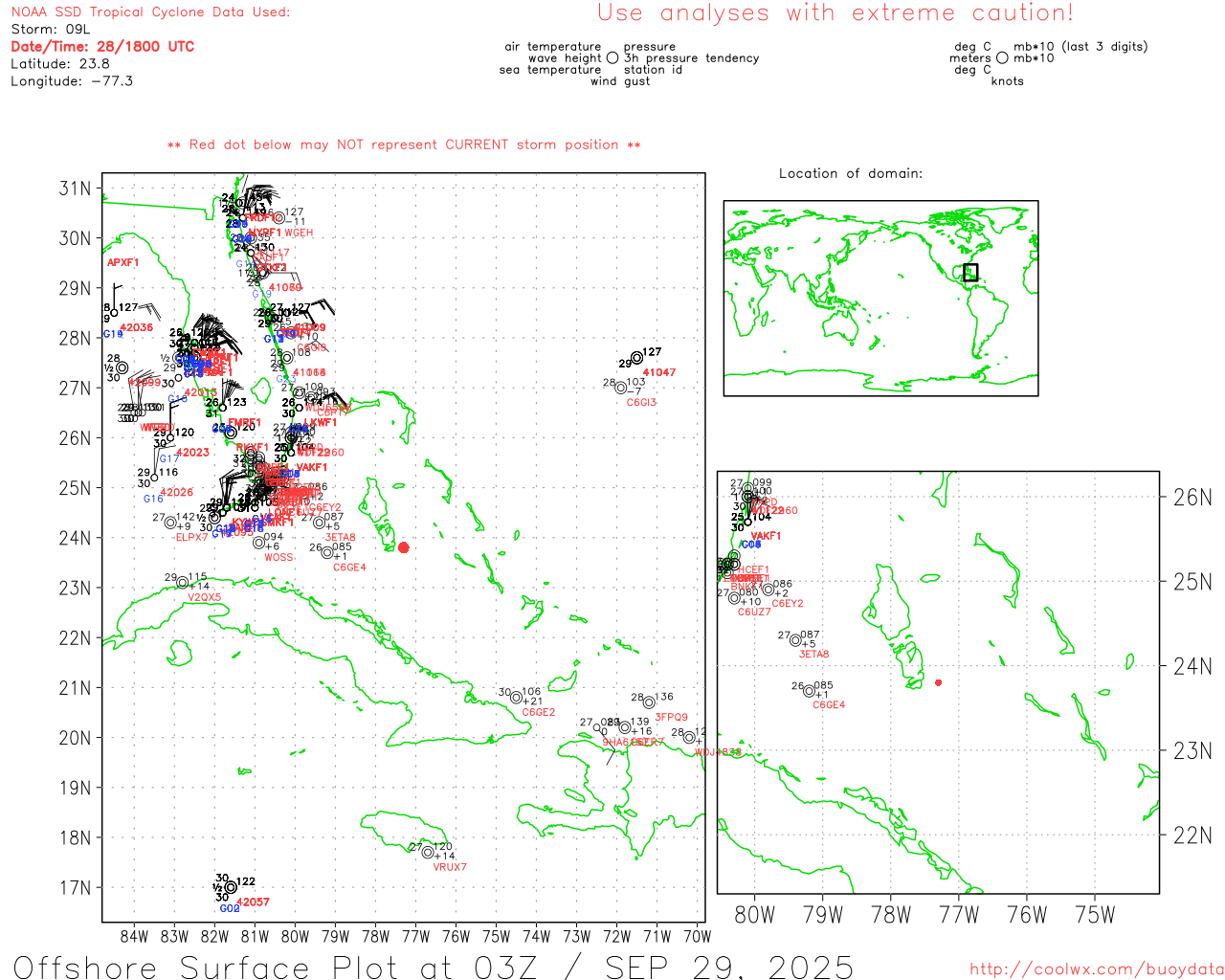Click the 84W longitude label on main map
1225x980 pixels.
(x=135, y=936)
